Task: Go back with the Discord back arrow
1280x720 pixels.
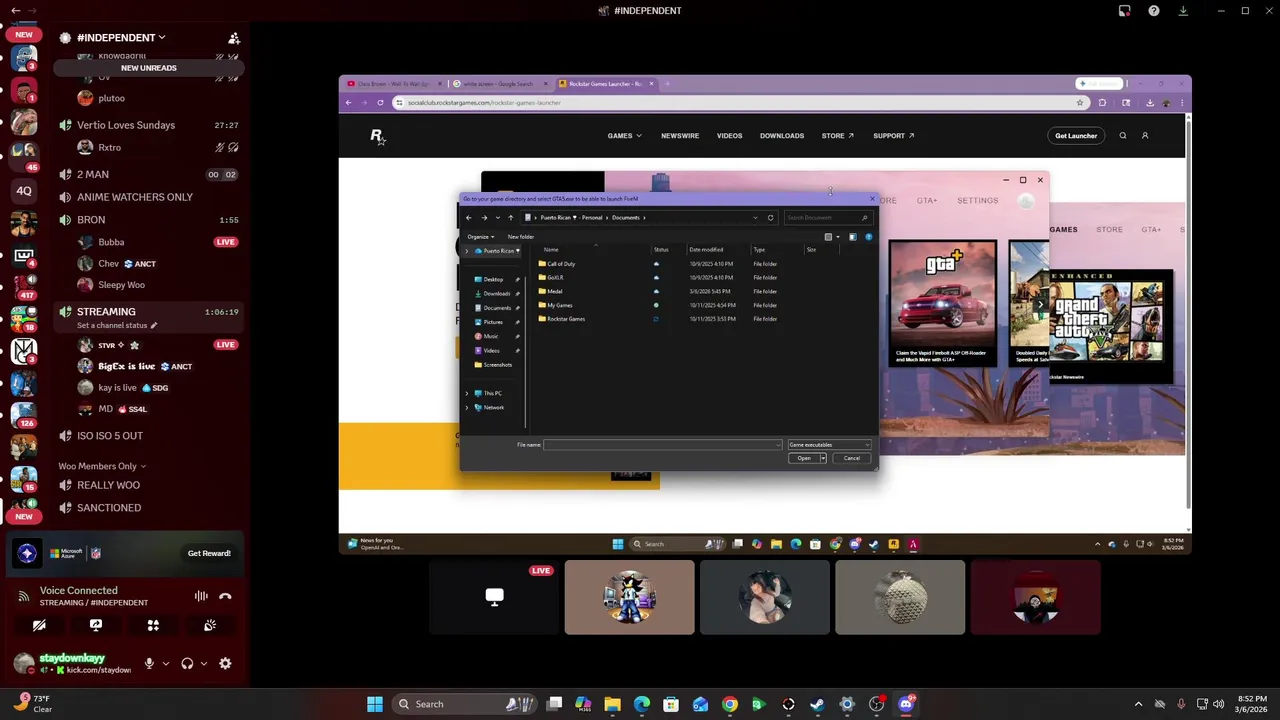Action: point(15,10)
